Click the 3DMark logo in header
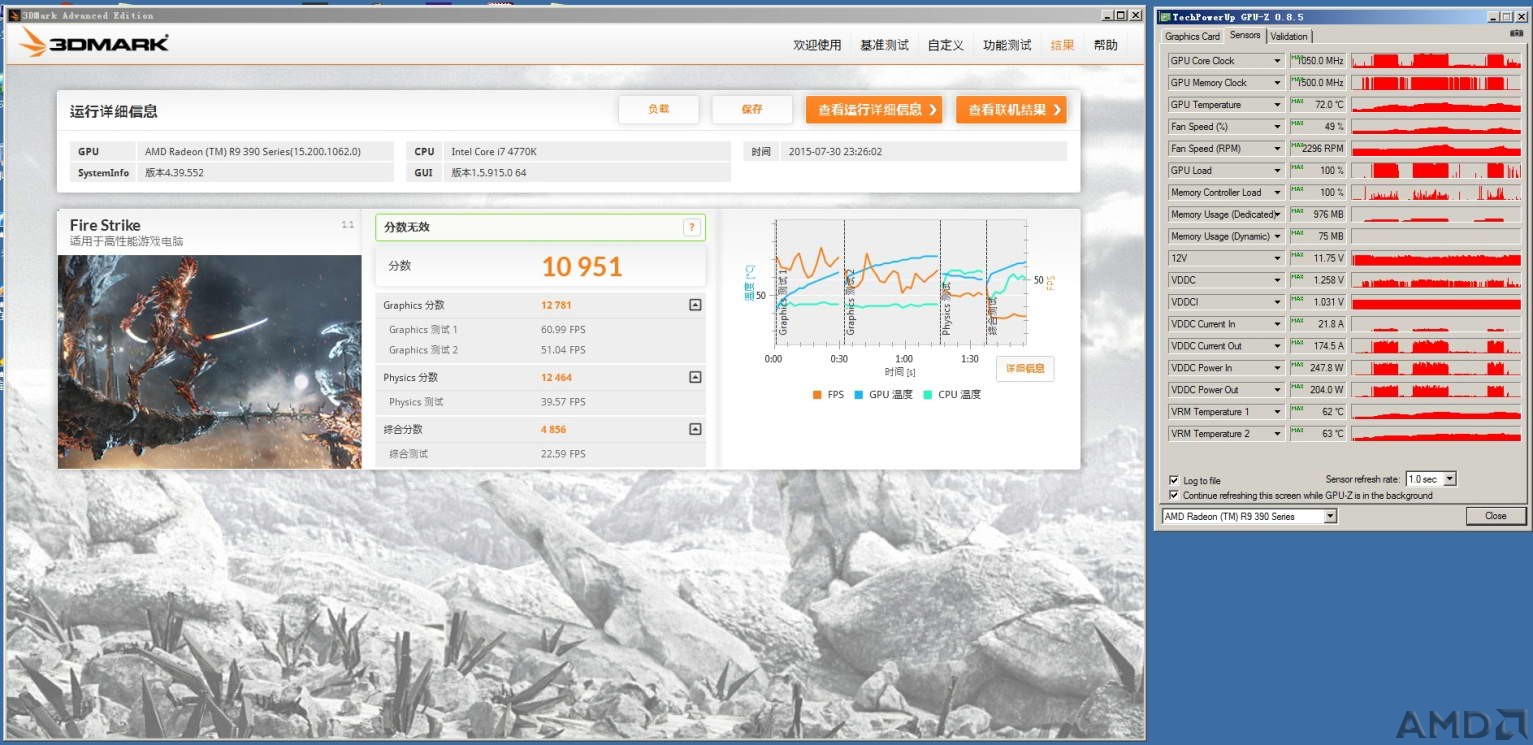This screenshot has height=745, width=1533. coord(94,43)
